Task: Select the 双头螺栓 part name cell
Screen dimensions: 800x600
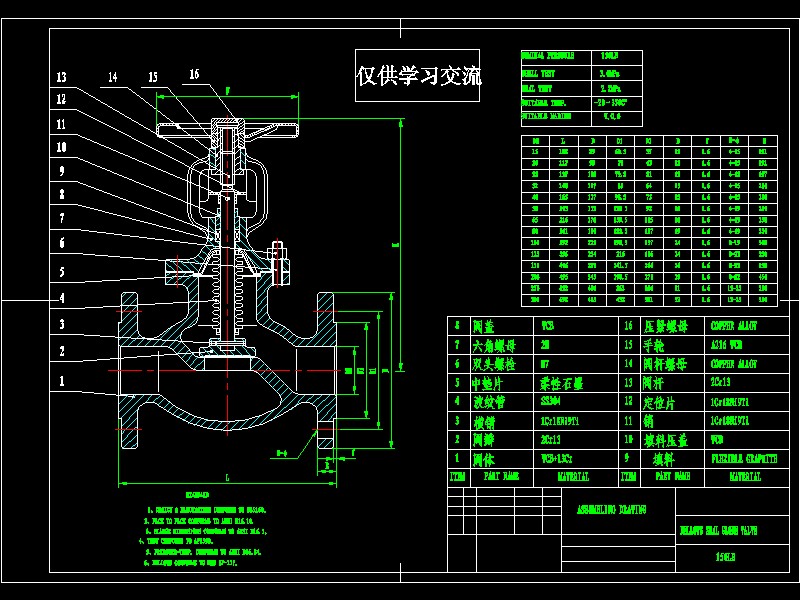Action: click(494, 364)
